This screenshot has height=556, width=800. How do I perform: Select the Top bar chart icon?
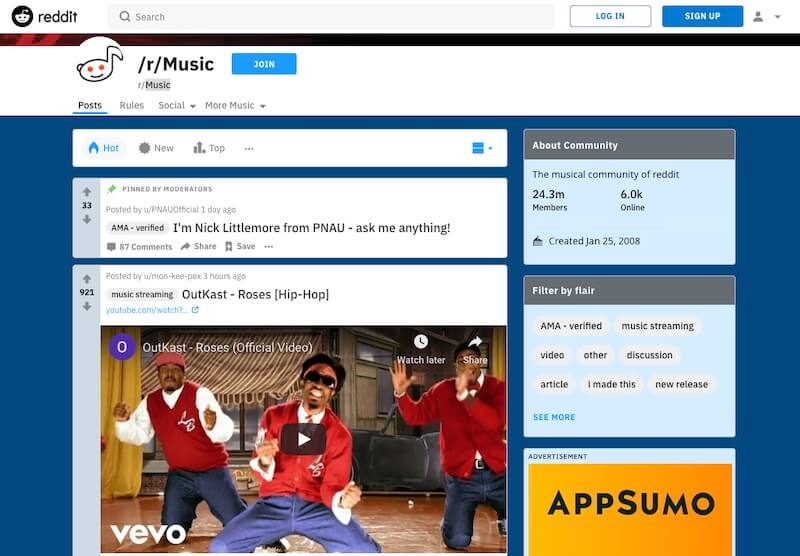point(199,148)
